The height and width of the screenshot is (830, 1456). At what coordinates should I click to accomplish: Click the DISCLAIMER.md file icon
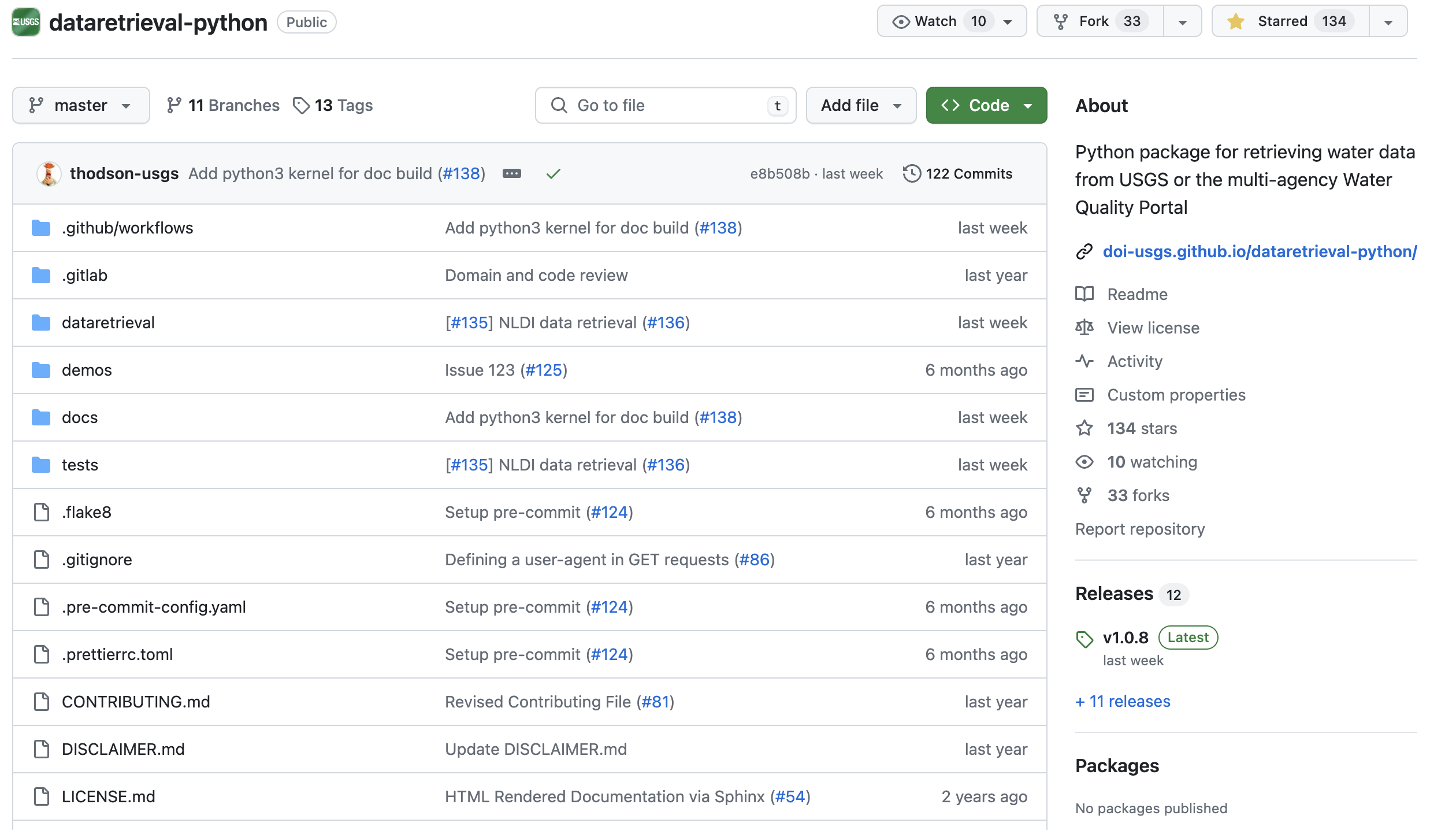(42, 749)
